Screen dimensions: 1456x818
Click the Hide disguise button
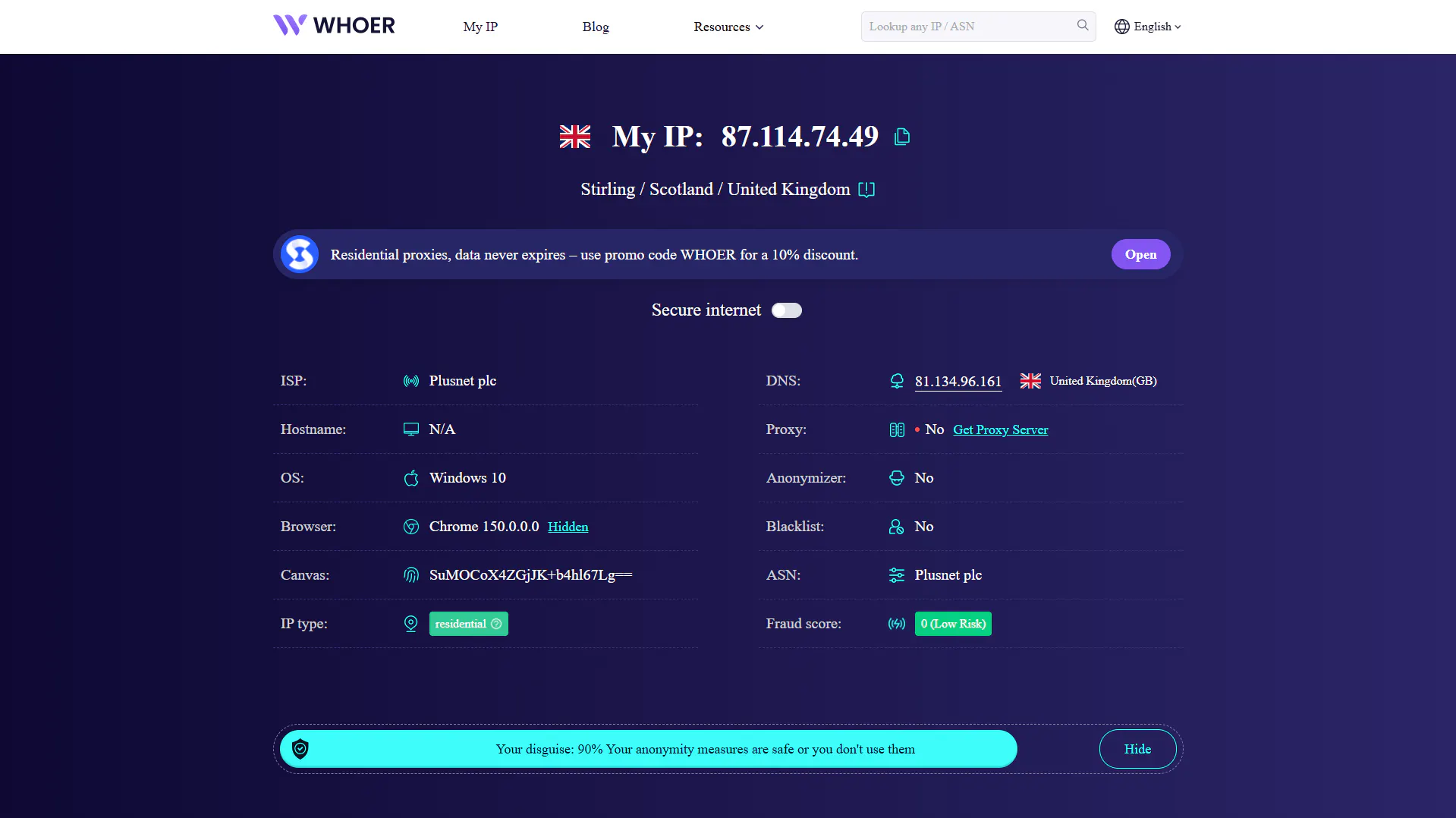click(x=1137, y=749)
